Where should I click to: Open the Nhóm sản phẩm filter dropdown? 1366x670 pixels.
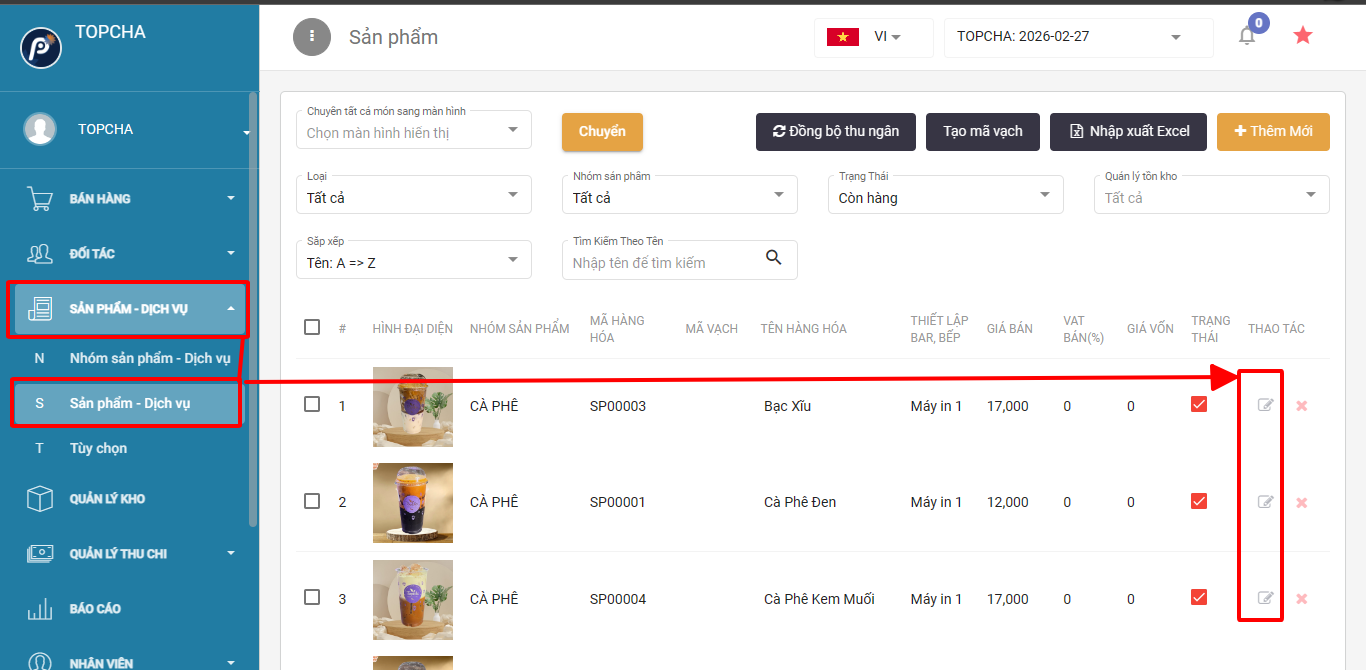[679, 197]
